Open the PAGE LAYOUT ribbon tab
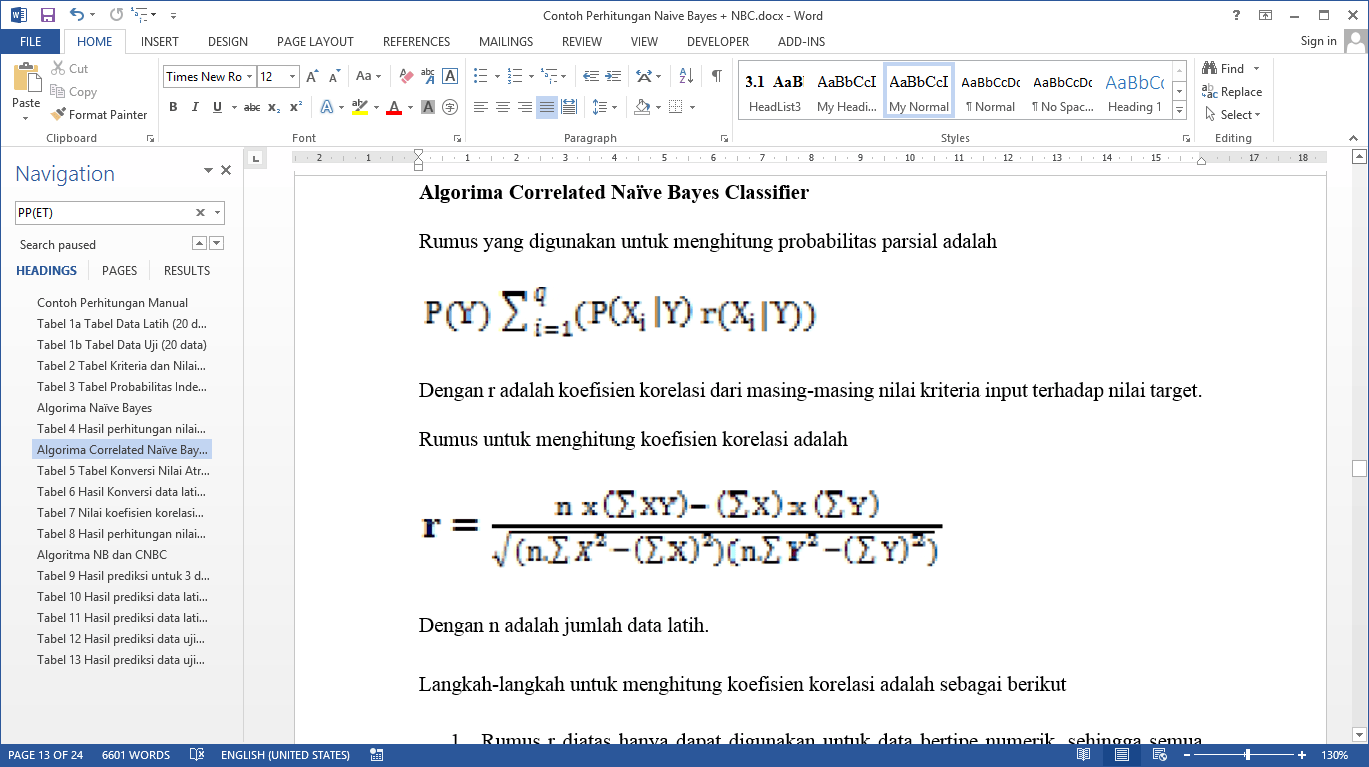1369x767 pixels. tap(315, 42)
